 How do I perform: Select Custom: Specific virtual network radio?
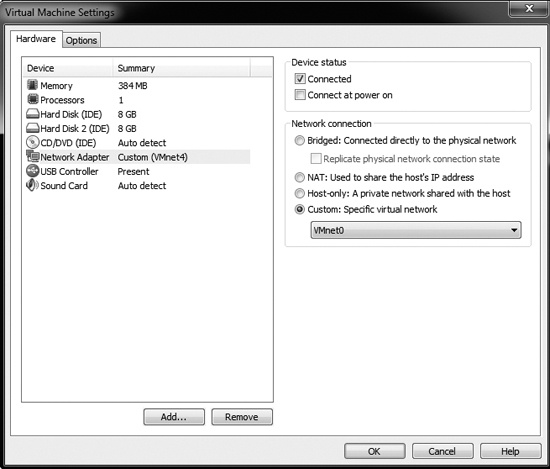(x=299, y=209)
